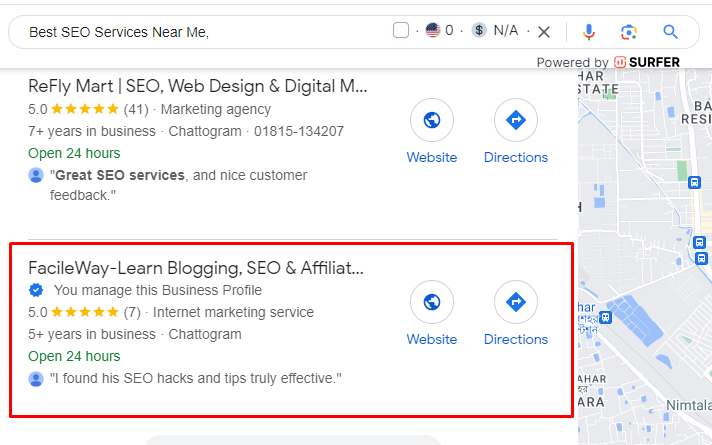Click the US flag volume indicator
Viewport: 712px width, 445px height.
click(x=433, y=30)
